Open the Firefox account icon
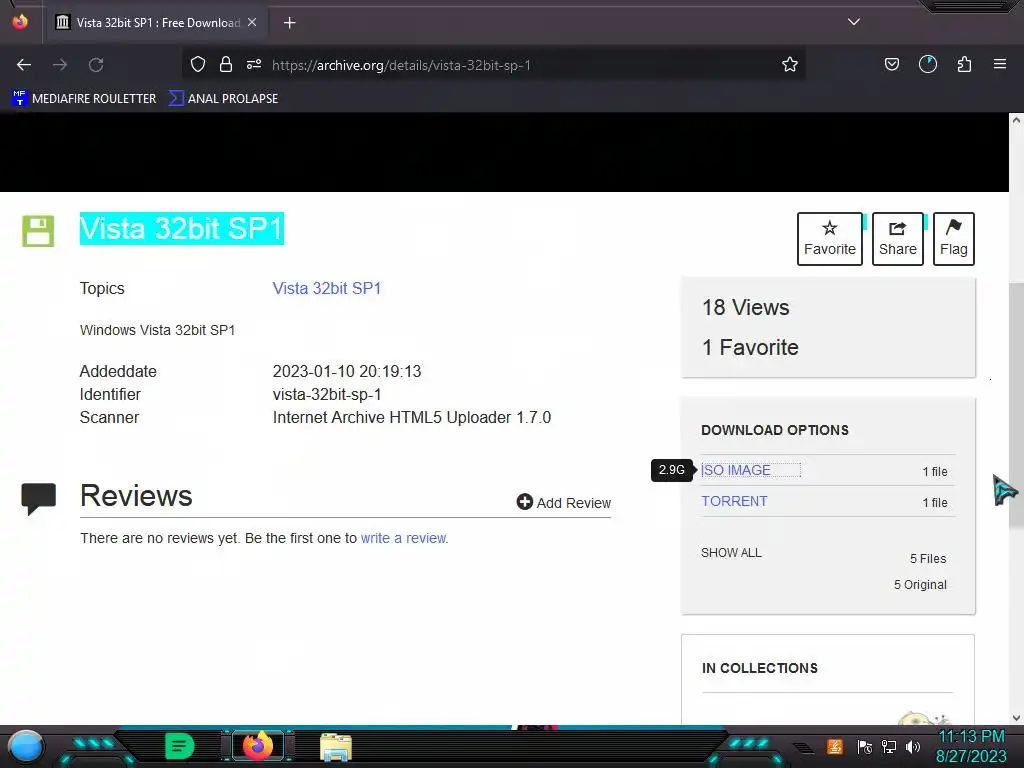This screenshot has width=1024, height=768. pyautogui.click(x=927, y=64)
